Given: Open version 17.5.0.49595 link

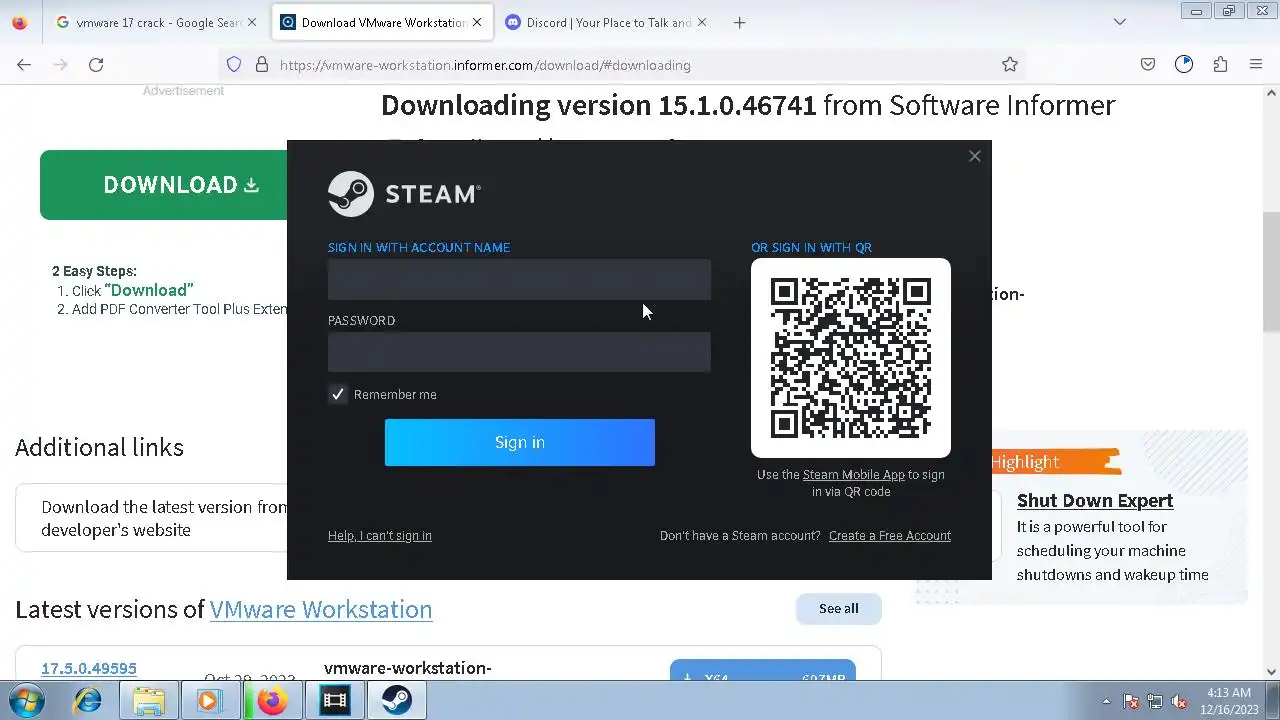Looking at the screenshot, I should pos(89,668).
